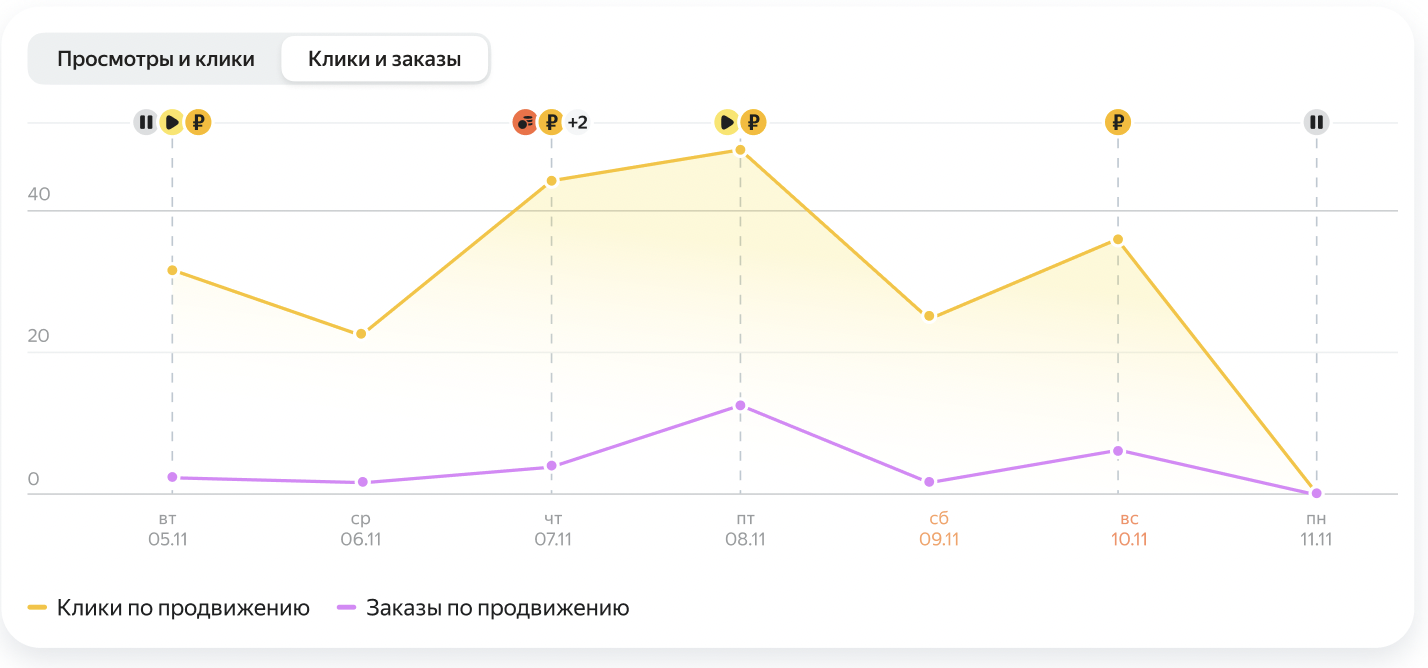Click the play icon above 08.11
The image size is (1428, 668).
pyautogui.click(x=727, y=122)
